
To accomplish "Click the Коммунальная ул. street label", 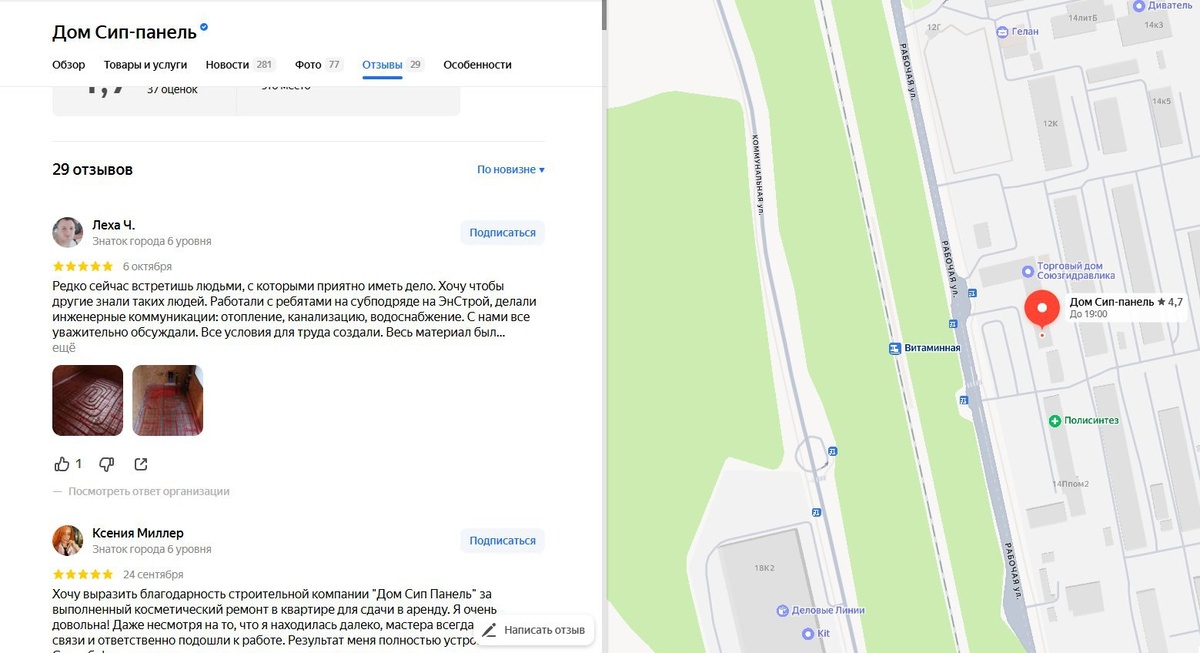I will point(759,175).
